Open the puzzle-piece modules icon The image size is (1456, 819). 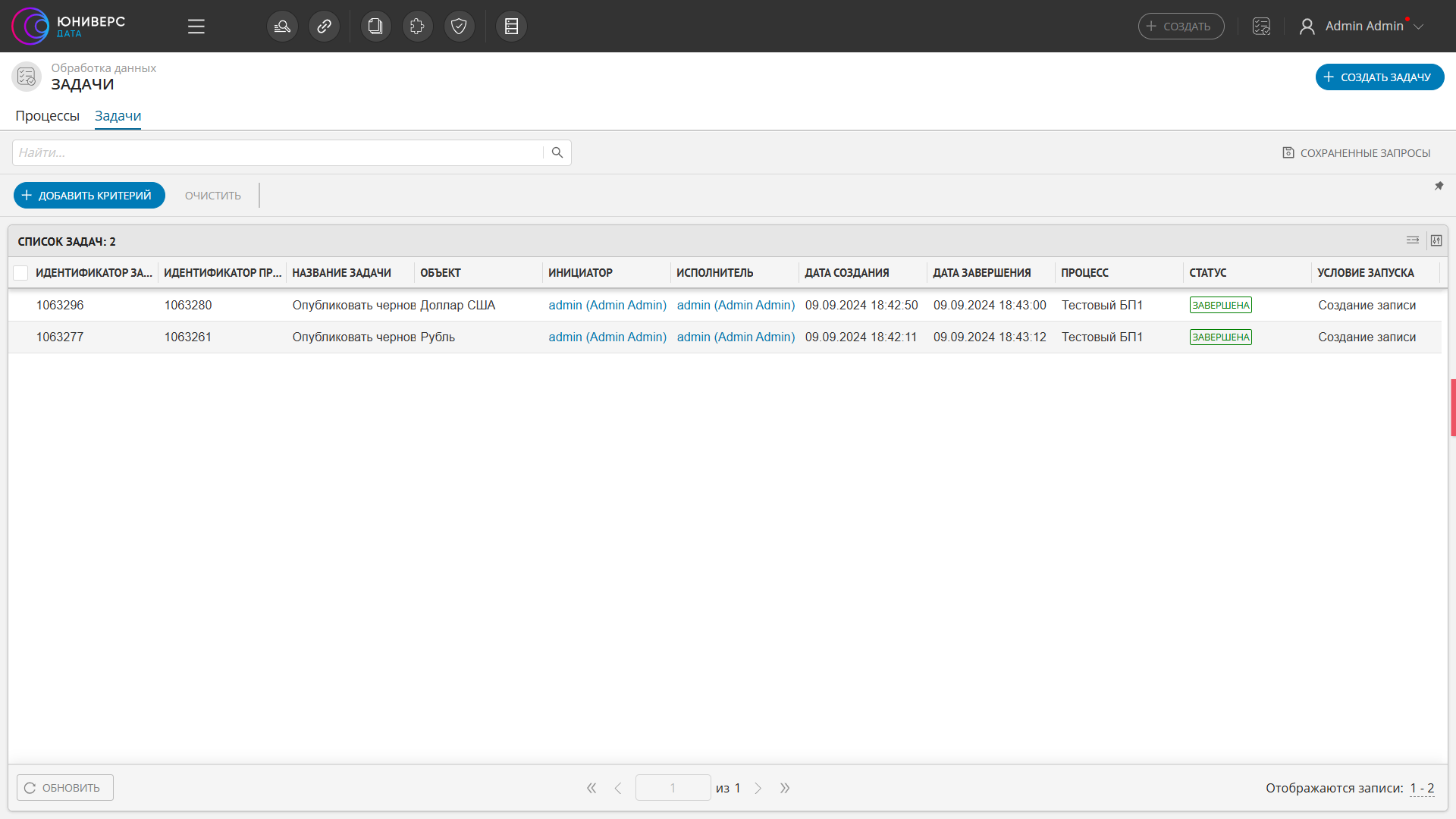click(417, 27)
